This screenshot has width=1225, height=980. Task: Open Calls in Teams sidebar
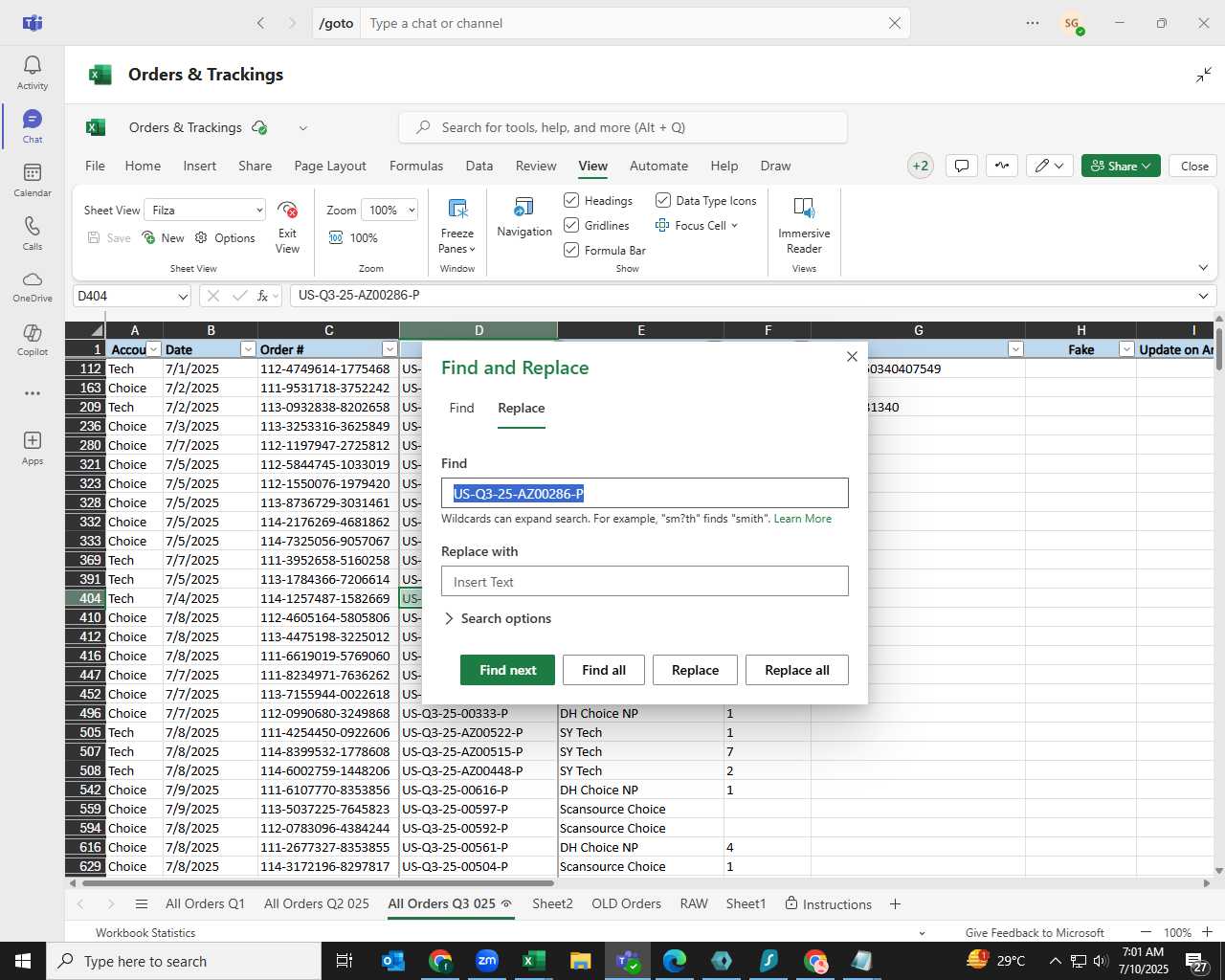33,234
